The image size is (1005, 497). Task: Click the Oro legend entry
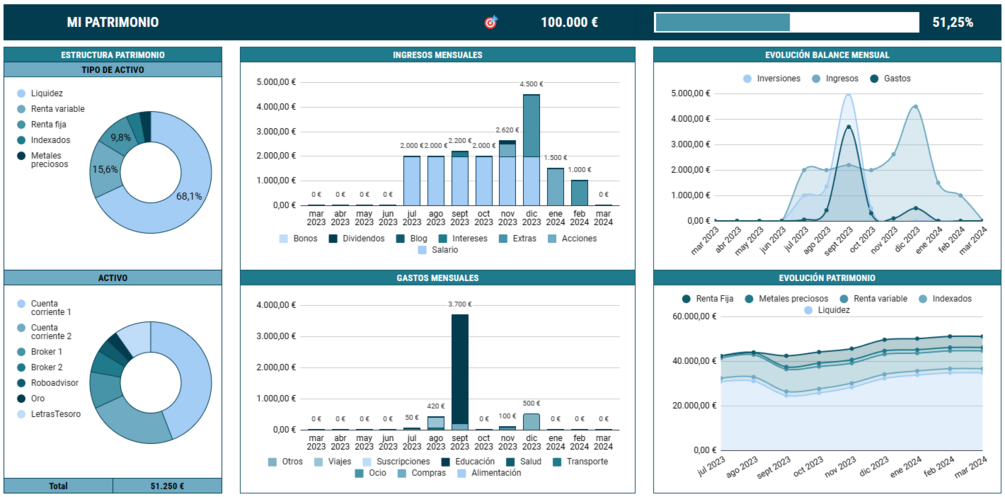click(31, 398)
